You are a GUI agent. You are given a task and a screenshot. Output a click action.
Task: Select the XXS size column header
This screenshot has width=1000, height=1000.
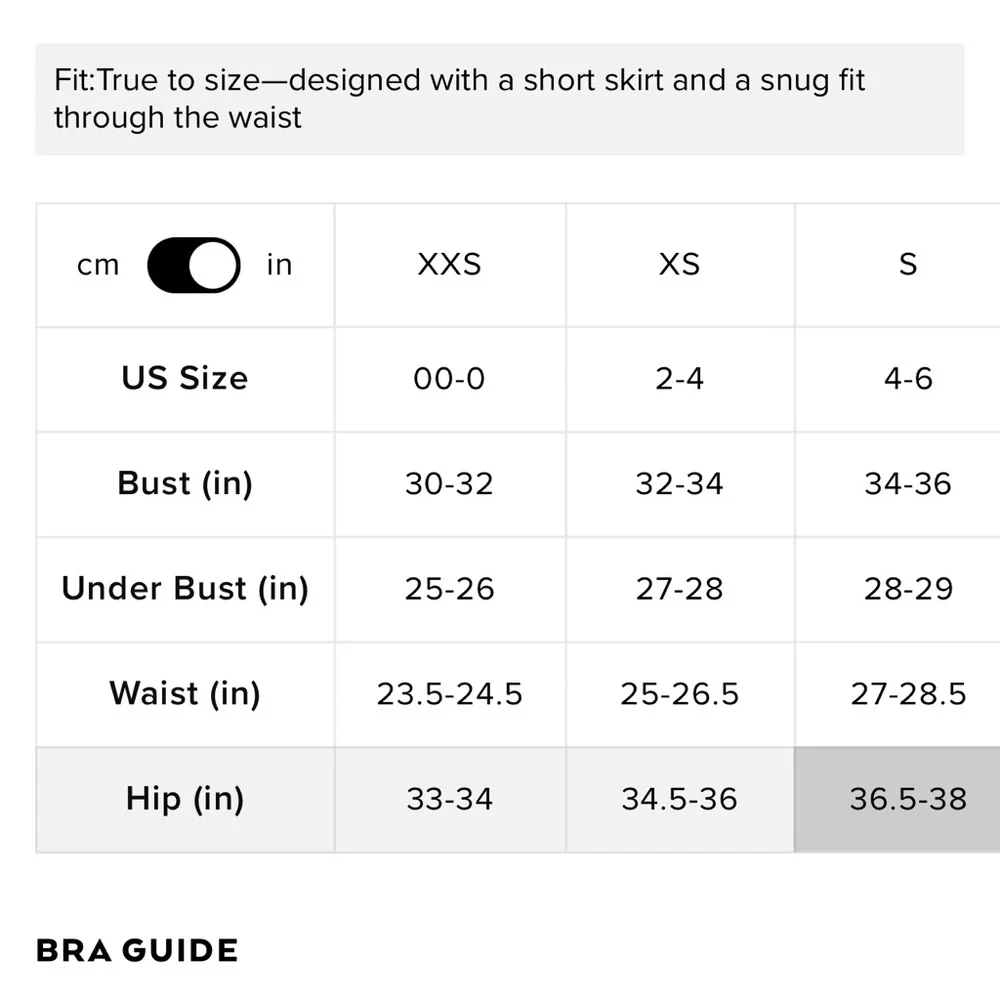click(x=449, y=265)
